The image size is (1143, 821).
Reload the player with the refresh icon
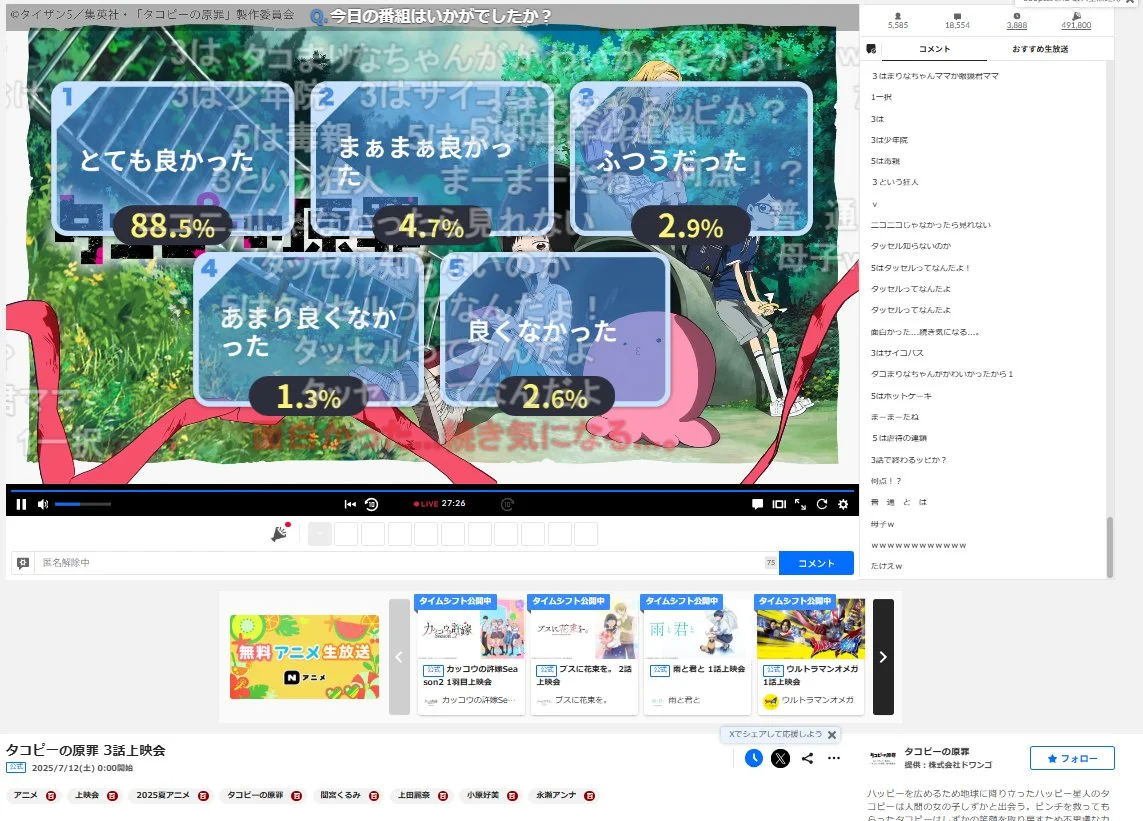[x=822, y=504]
